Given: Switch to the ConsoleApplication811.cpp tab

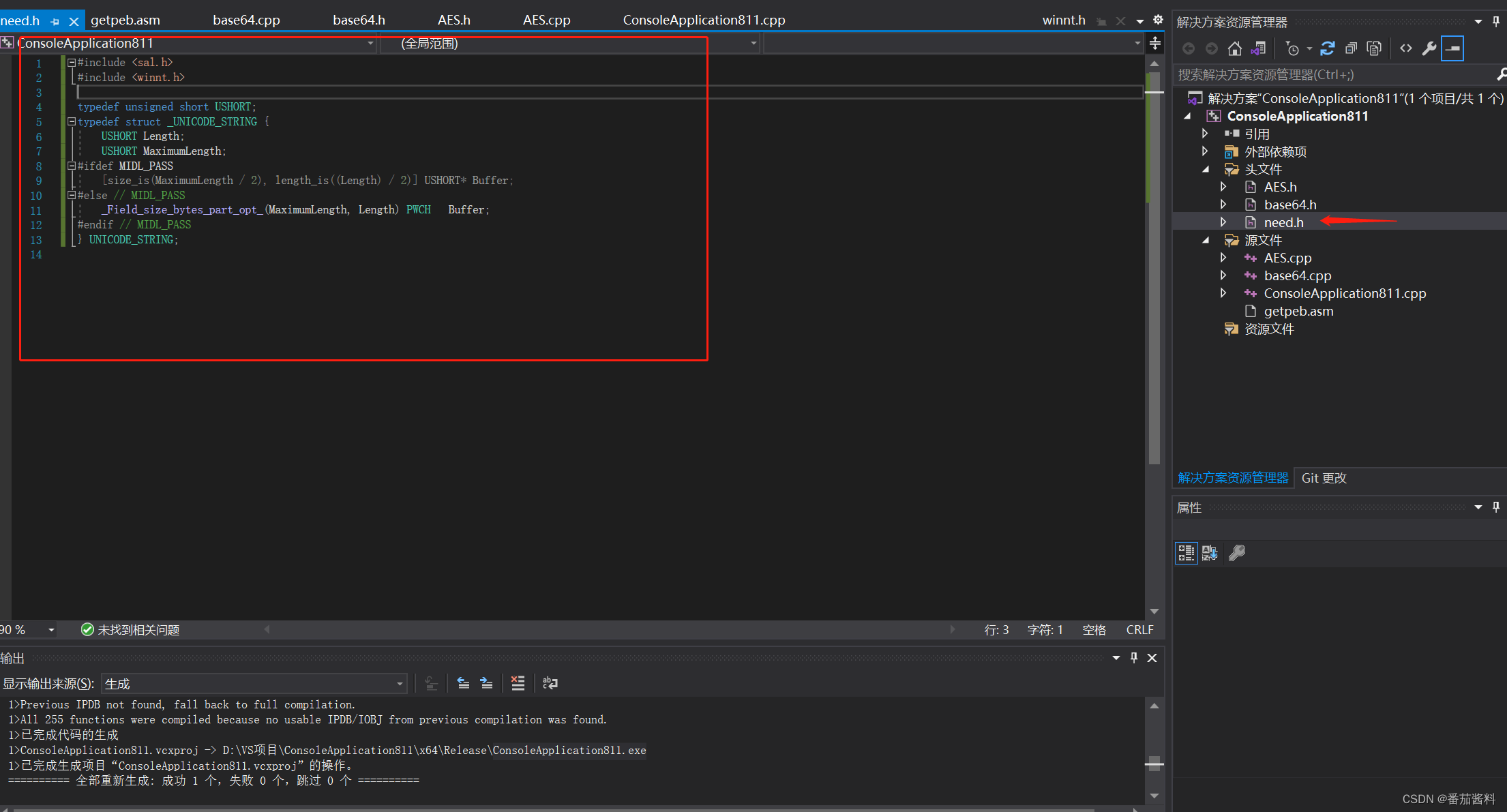Looking at the screenshot, I should (x=704, y=20).
